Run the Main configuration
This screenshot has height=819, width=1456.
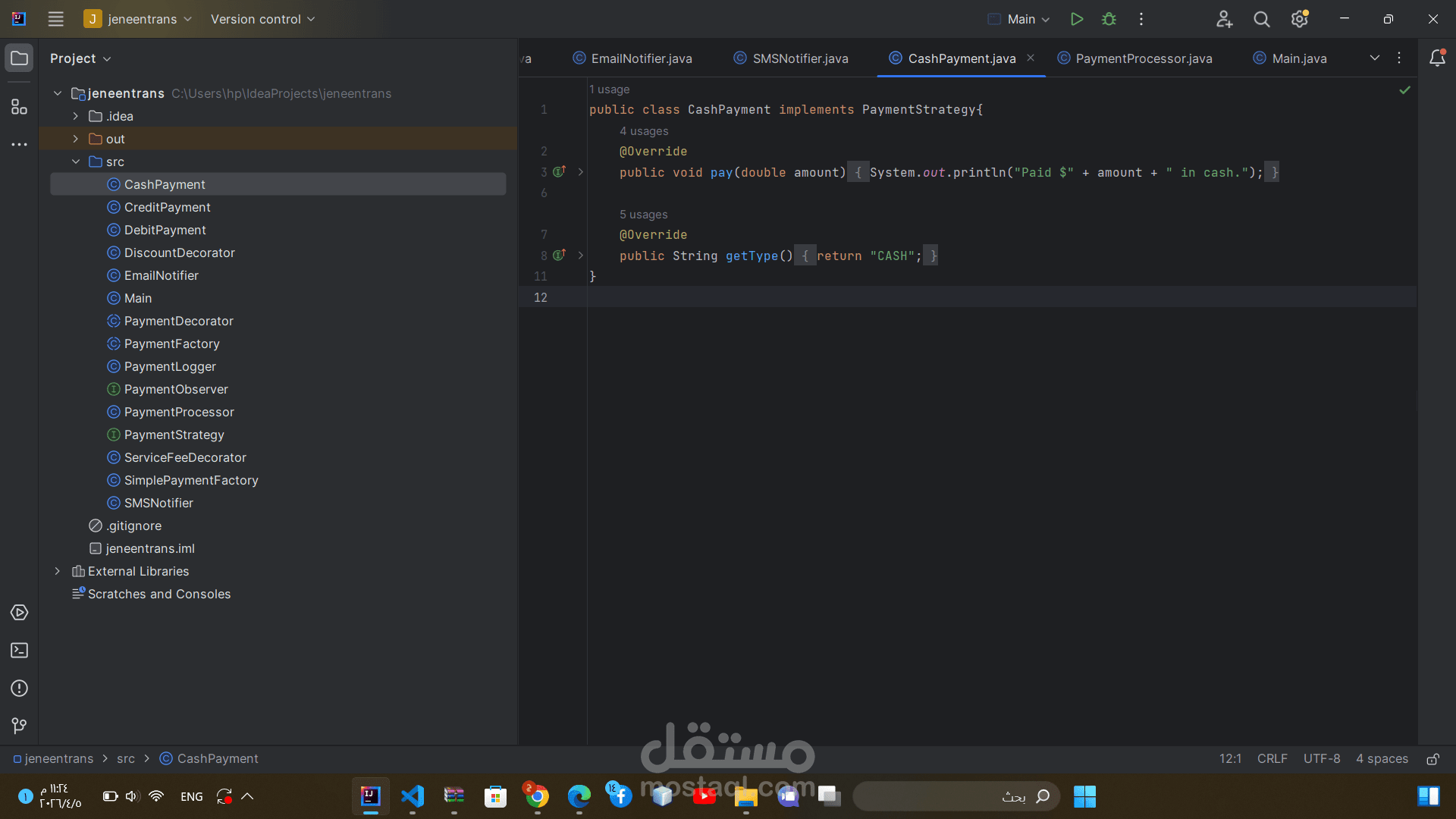[1076, 19]
